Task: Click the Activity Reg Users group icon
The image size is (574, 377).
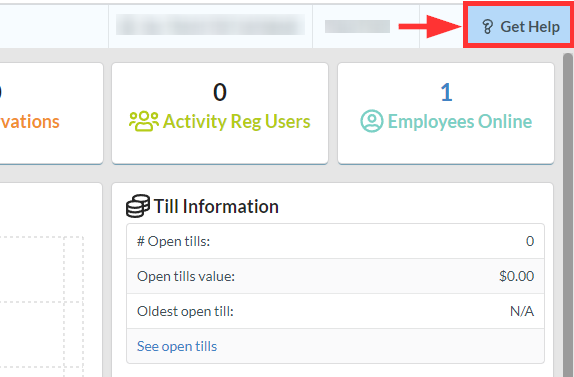Action: tap(144, 121)
